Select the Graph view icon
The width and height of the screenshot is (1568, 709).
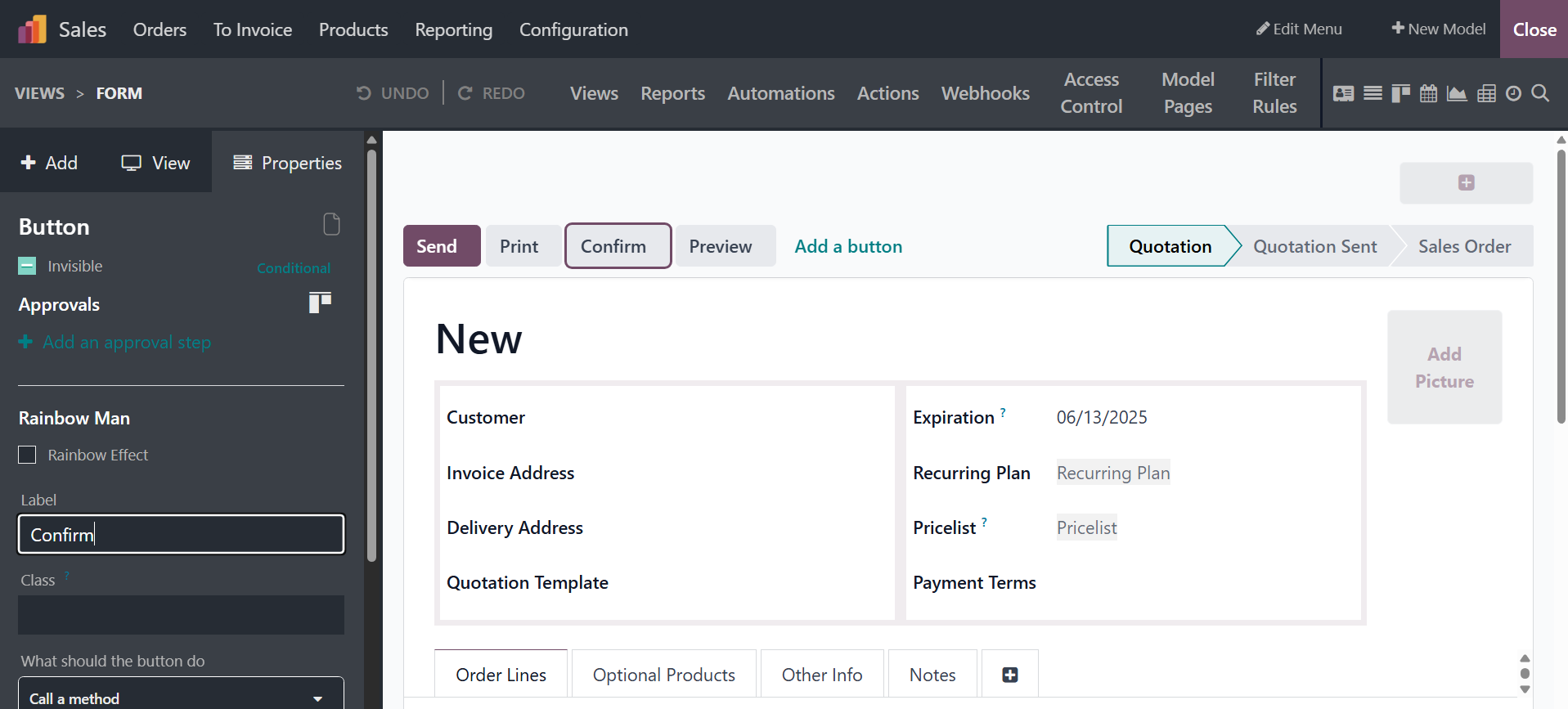point(1457,93)
